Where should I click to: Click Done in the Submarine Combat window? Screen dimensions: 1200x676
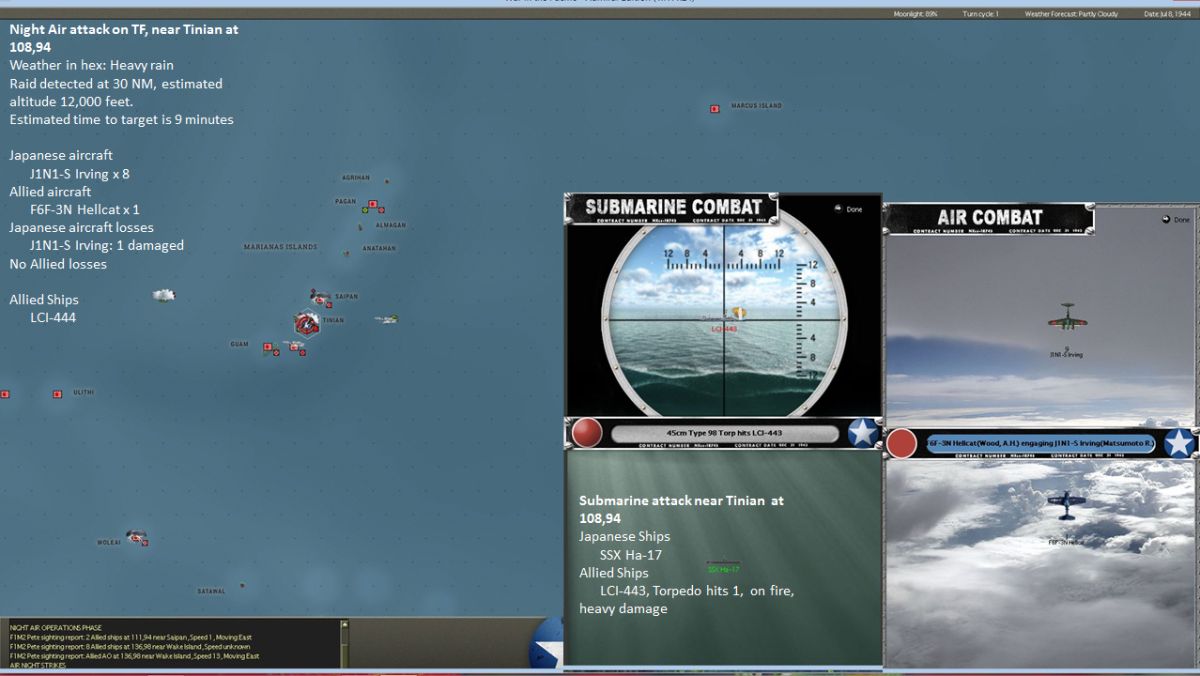[x=846, y=209]
